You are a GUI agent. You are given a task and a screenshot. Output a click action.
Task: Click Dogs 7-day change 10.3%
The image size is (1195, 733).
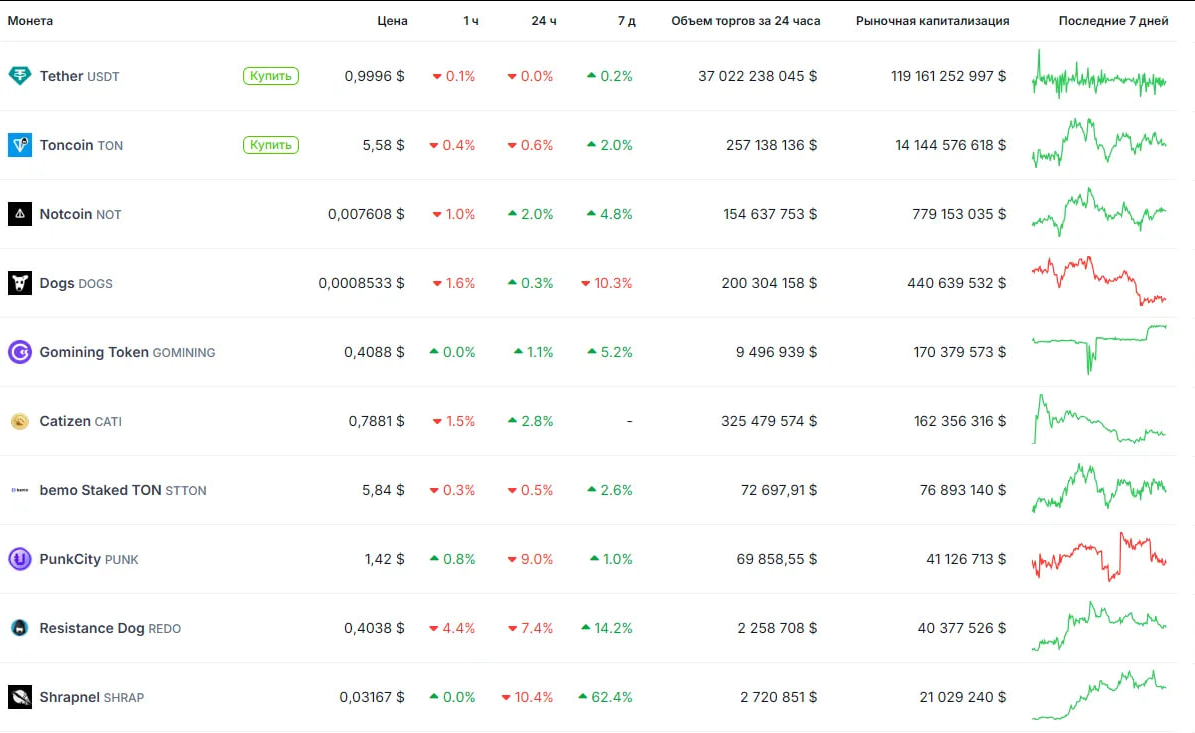click(x=607, y=283)
